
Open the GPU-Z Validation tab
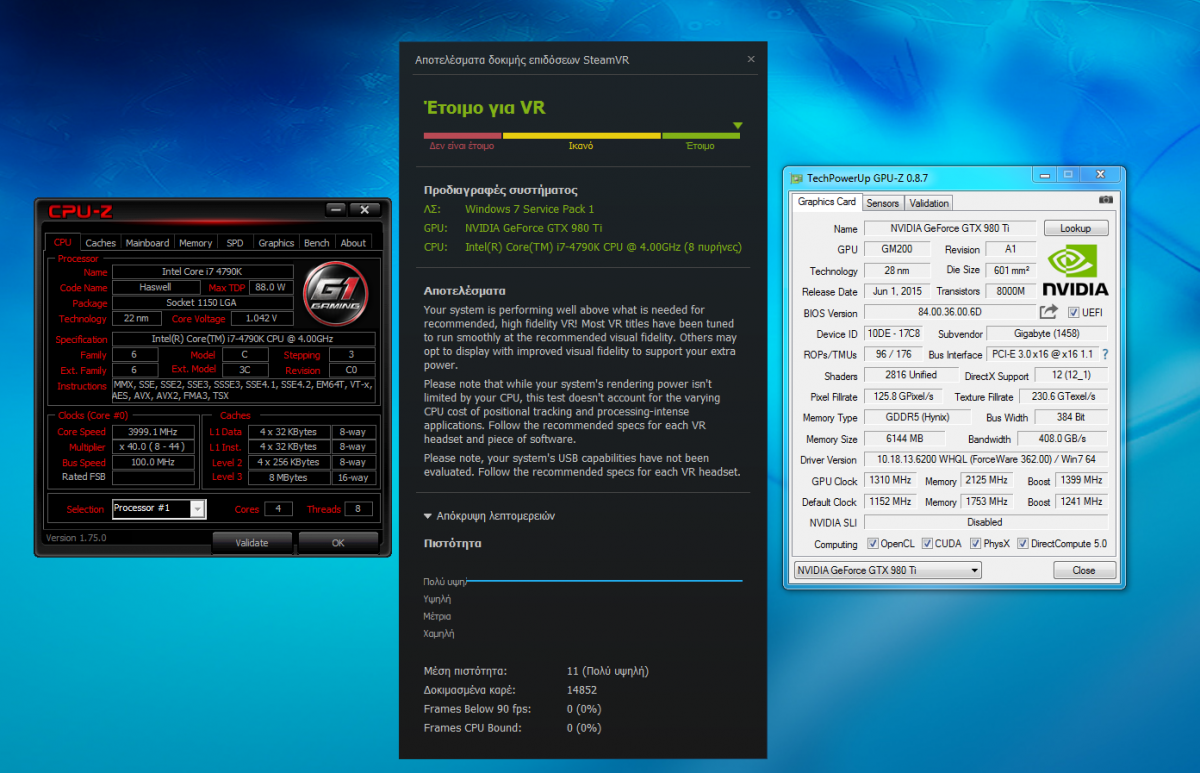tap(929, 203)
